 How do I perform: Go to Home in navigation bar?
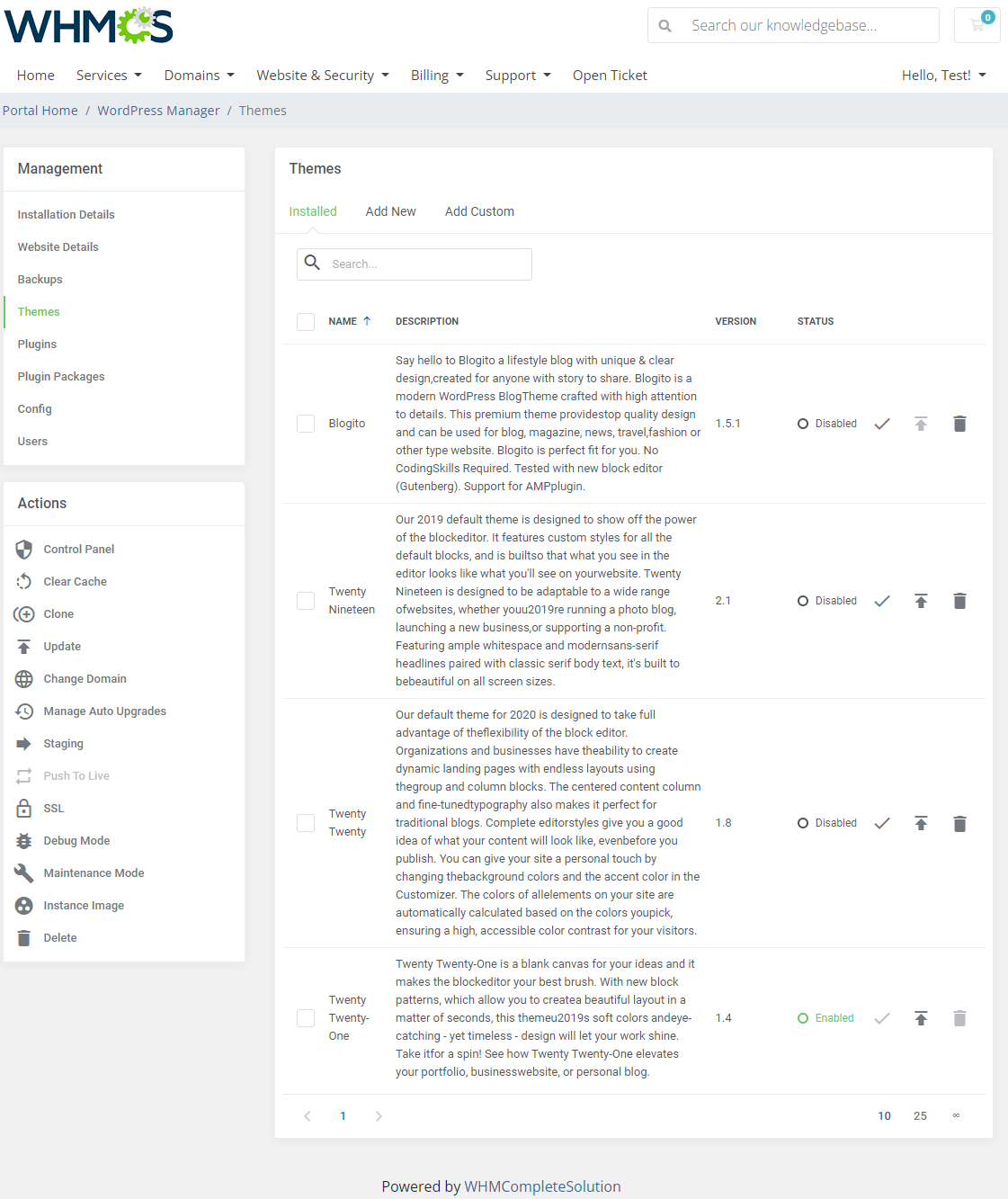tap(36, 76)
